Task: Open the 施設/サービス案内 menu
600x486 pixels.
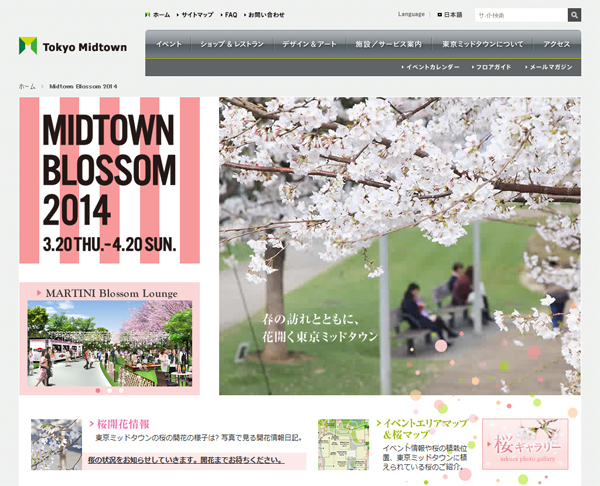Action: coord(388,44)
